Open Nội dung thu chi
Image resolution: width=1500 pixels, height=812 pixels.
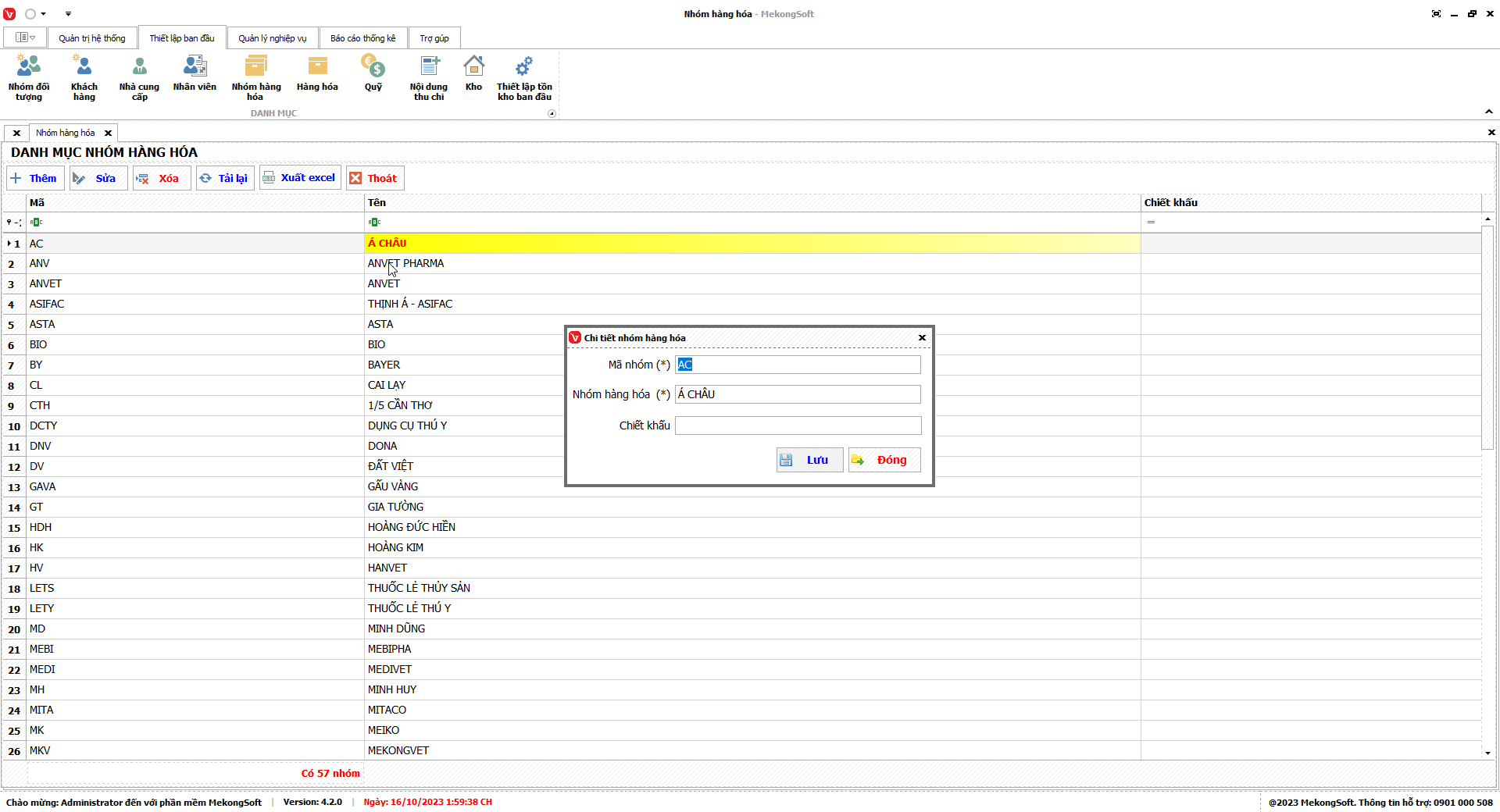(x=429, y=78)
